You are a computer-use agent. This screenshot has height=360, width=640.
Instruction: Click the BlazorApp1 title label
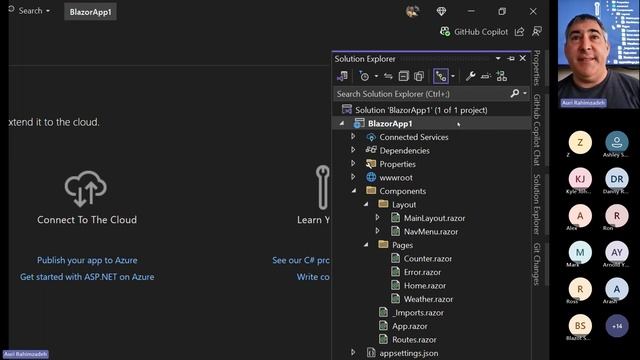click(90, 12)
